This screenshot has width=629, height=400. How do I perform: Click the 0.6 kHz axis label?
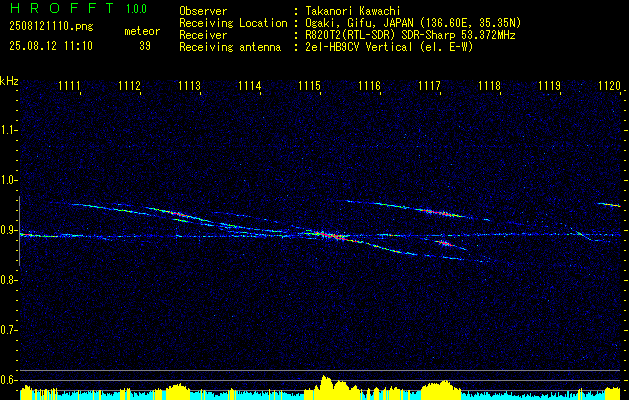(x=8, y=380)
